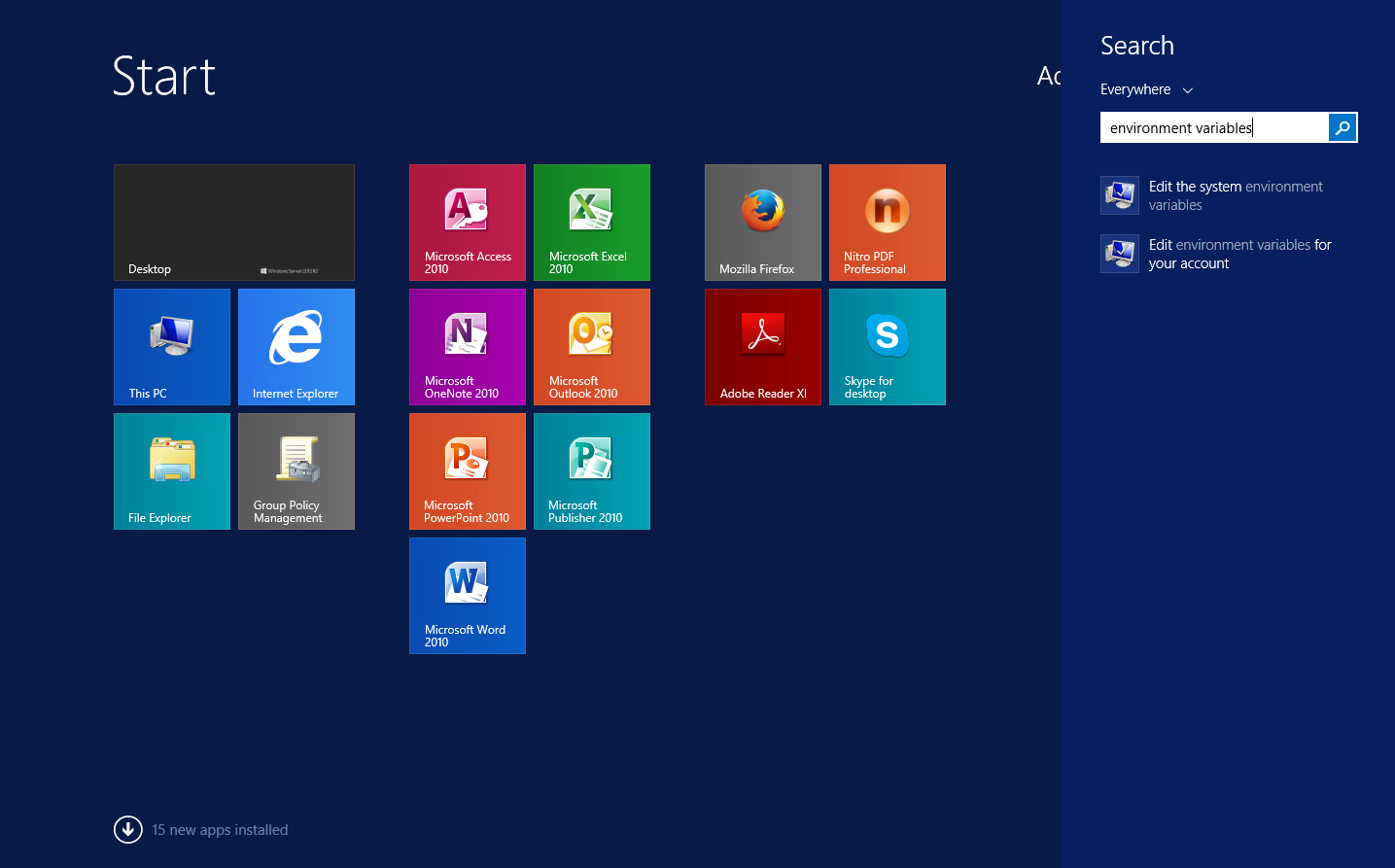
Task: Open Microsoft OneNote 2010
Action: point(468,347)
